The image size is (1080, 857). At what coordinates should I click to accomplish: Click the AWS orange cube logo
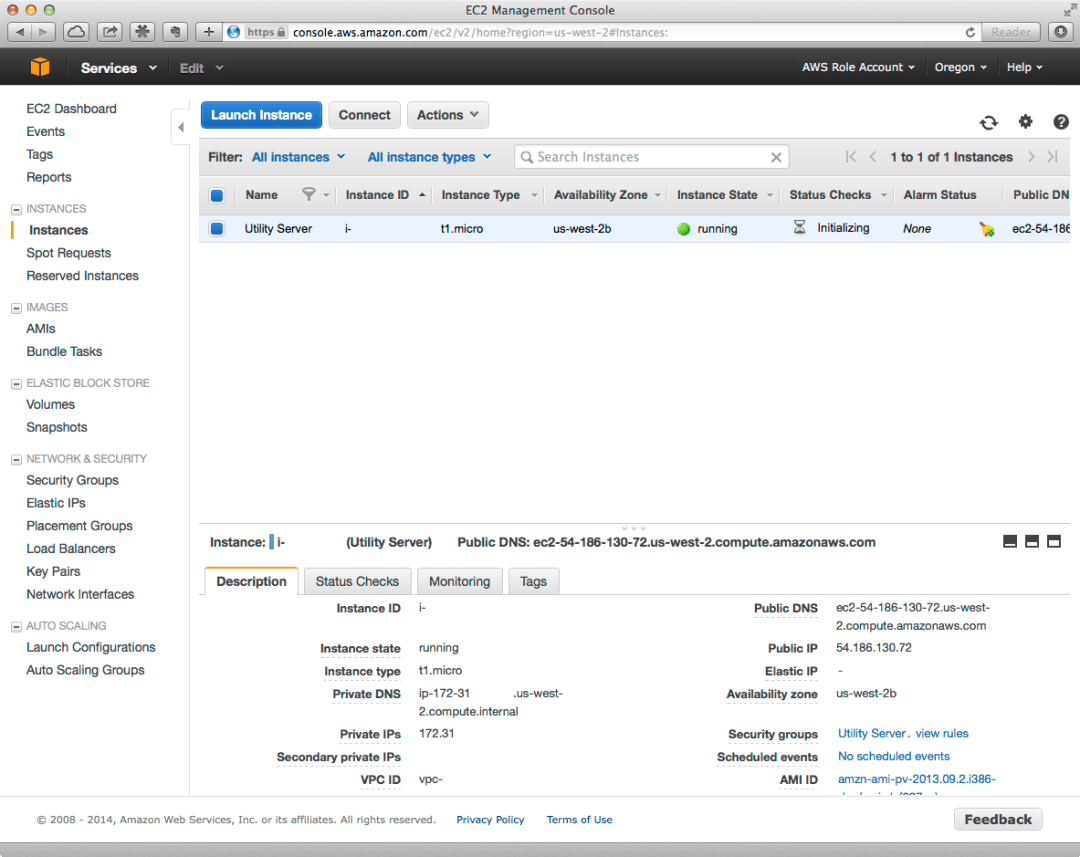tap(40, 67)
